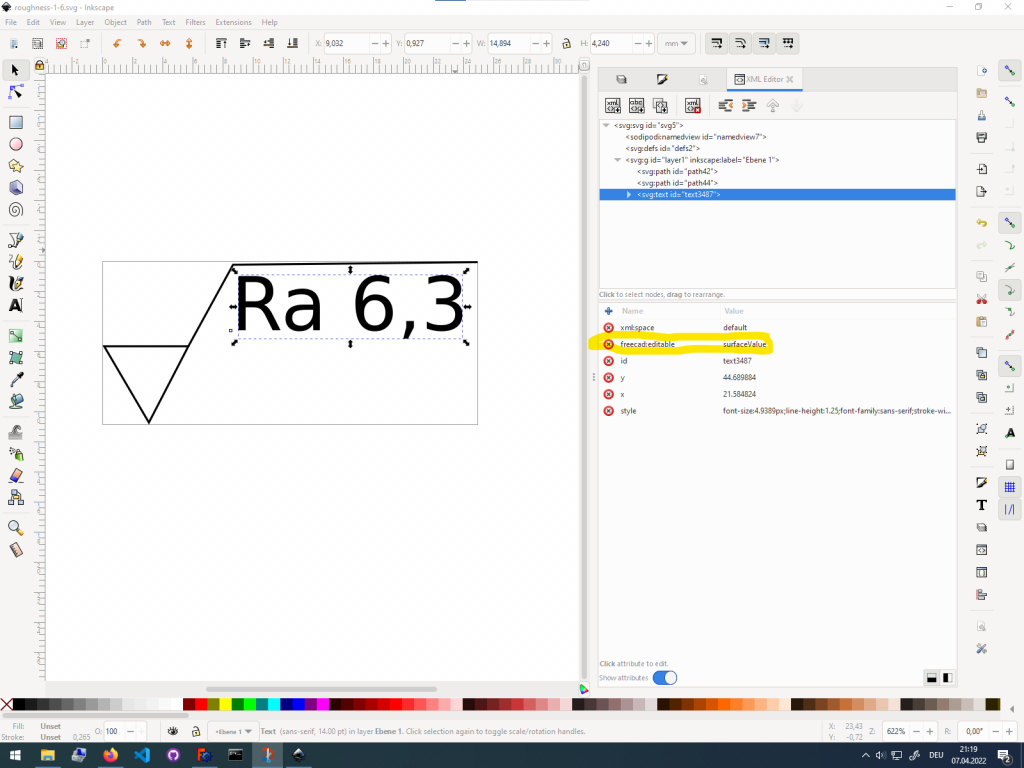Increase the zoom level with plus
The width and height of the screenshot is (1024, 768).
coord(930,731)
